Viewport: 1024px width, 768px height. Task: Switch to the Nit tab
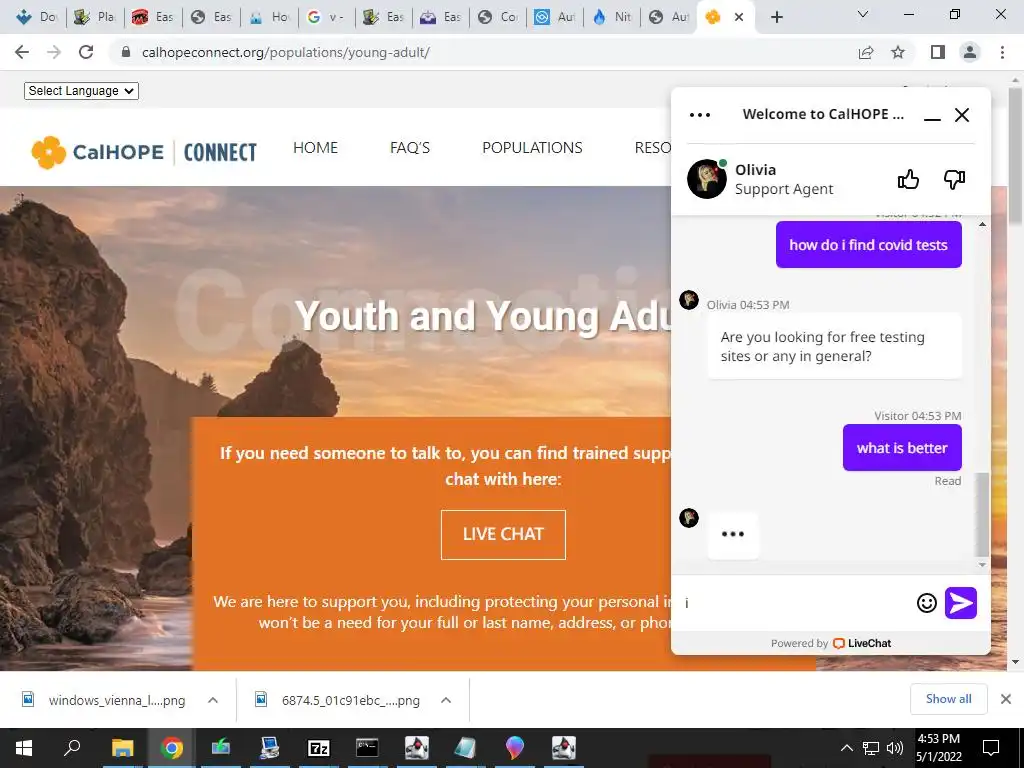pos(613,17)
